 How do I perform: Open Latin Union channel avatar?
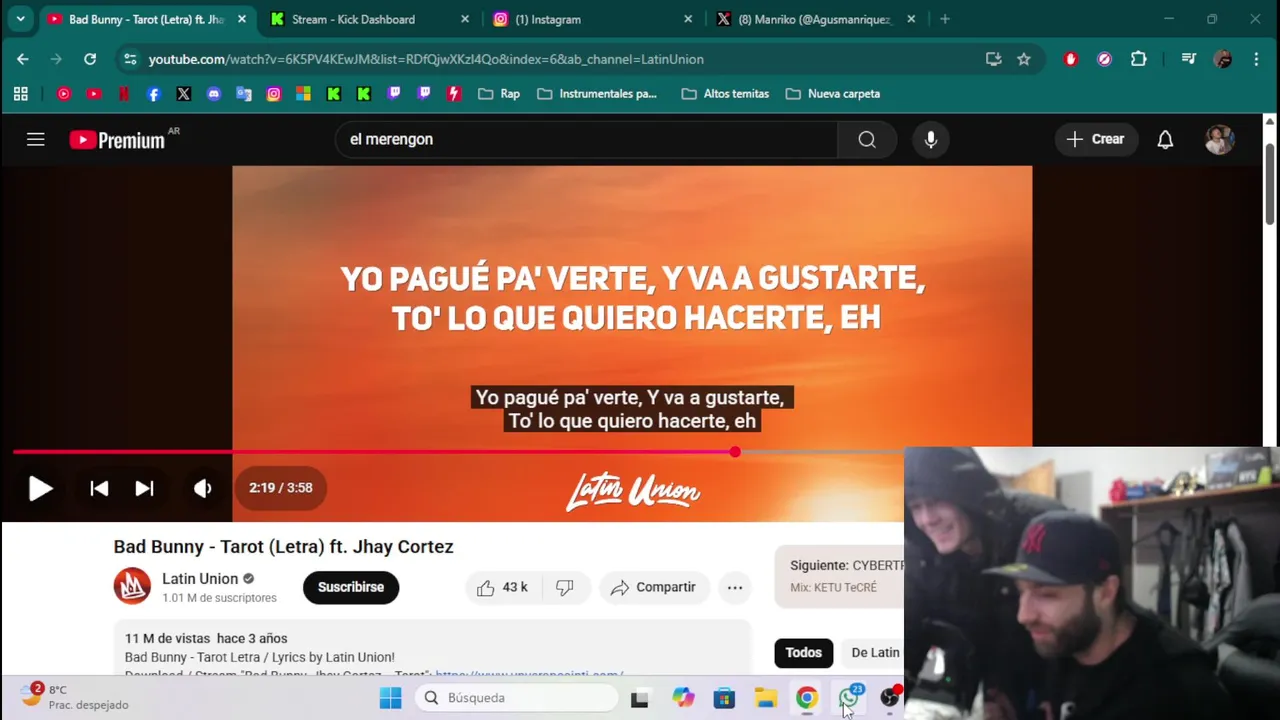tap(132, 587)
